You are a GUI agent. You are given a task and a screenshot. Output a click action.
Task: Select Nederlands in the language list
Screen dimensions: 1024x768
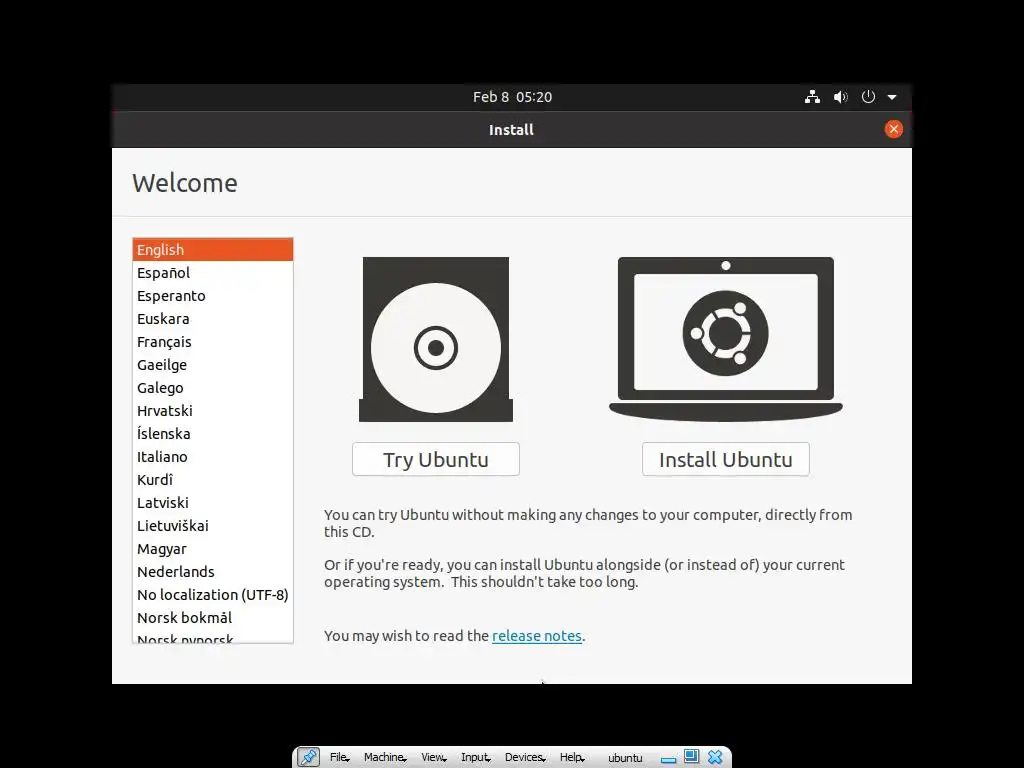212,571
